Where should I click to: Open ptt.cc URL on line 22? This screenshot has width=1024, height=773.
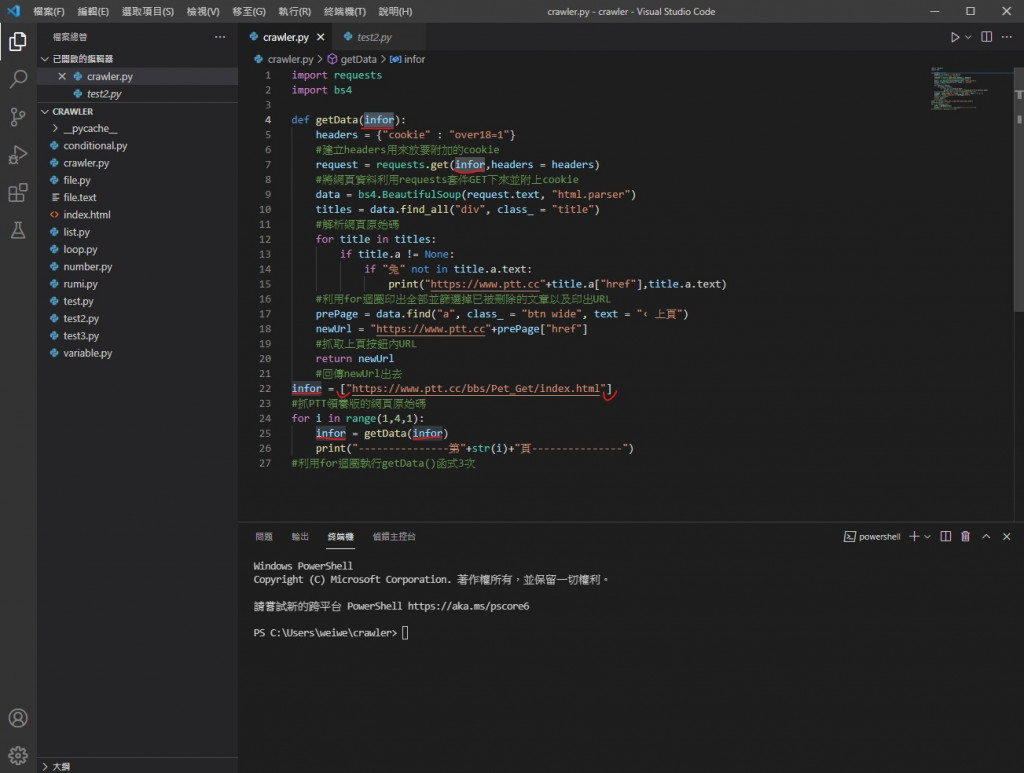(x=475, y=388)
